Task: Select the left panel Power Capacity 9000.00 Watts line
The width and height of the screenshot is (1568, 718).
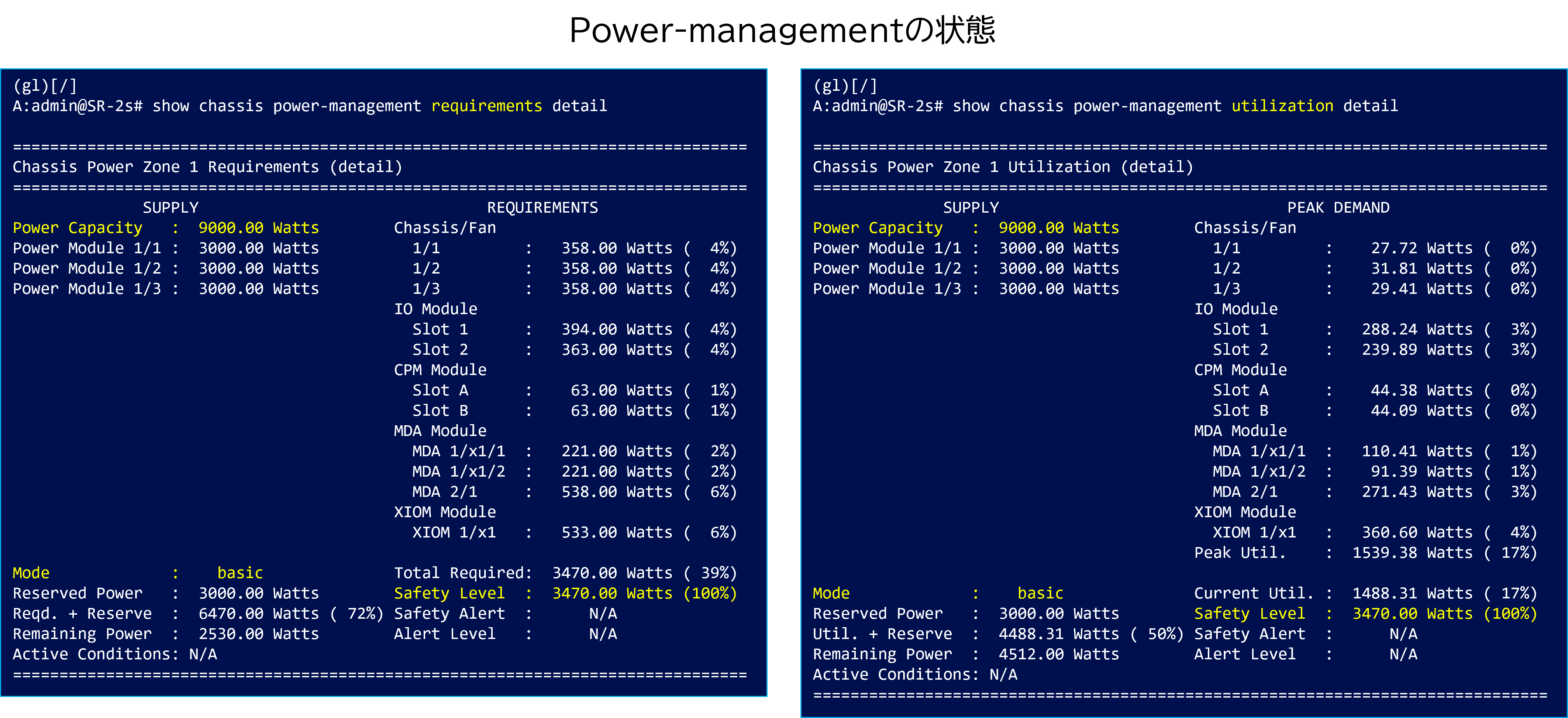Action: (166, 228)
